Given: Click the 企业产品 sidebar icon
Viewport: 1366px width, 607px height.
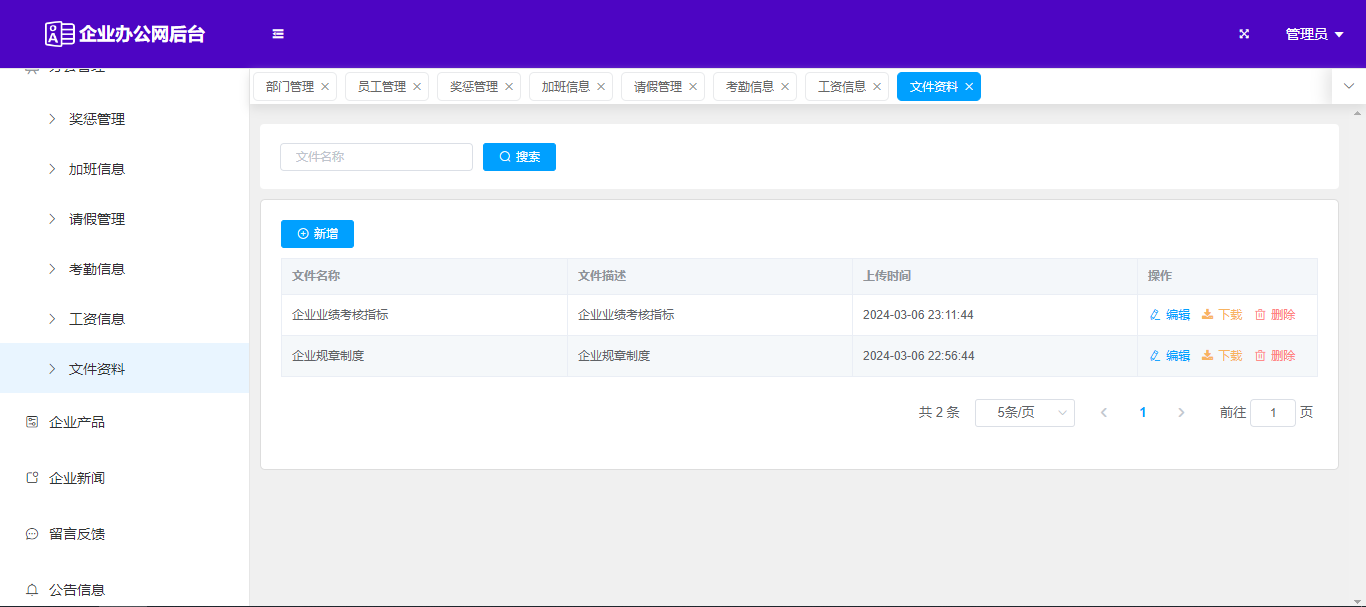Looking at the screenshot, I should (x=32, y=422).
